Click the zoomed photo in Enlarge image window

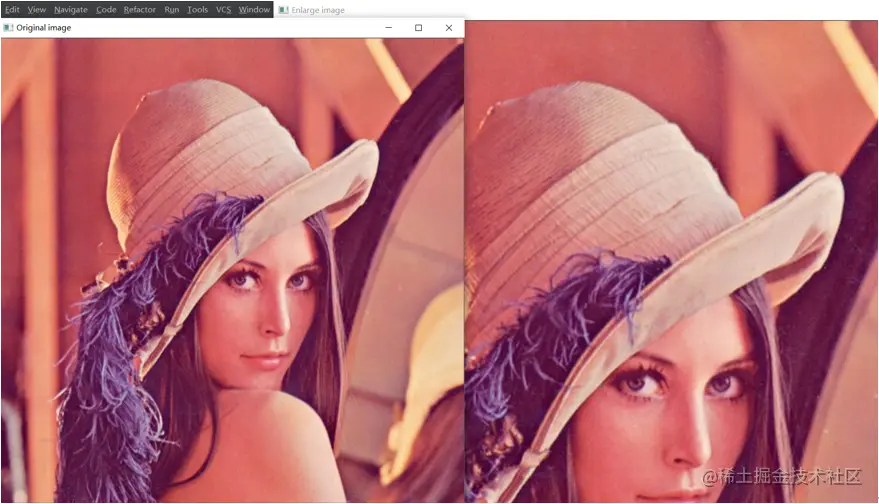coord(671,261)
